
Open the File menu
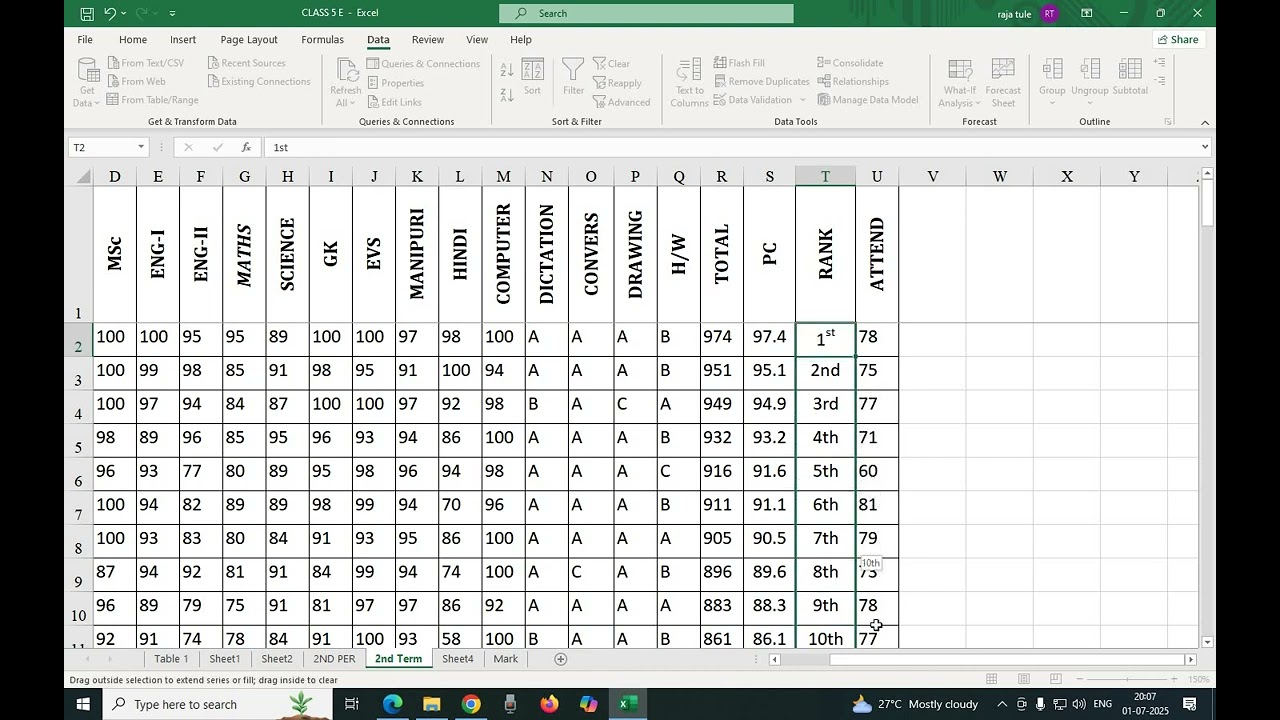tap(85, 39)
